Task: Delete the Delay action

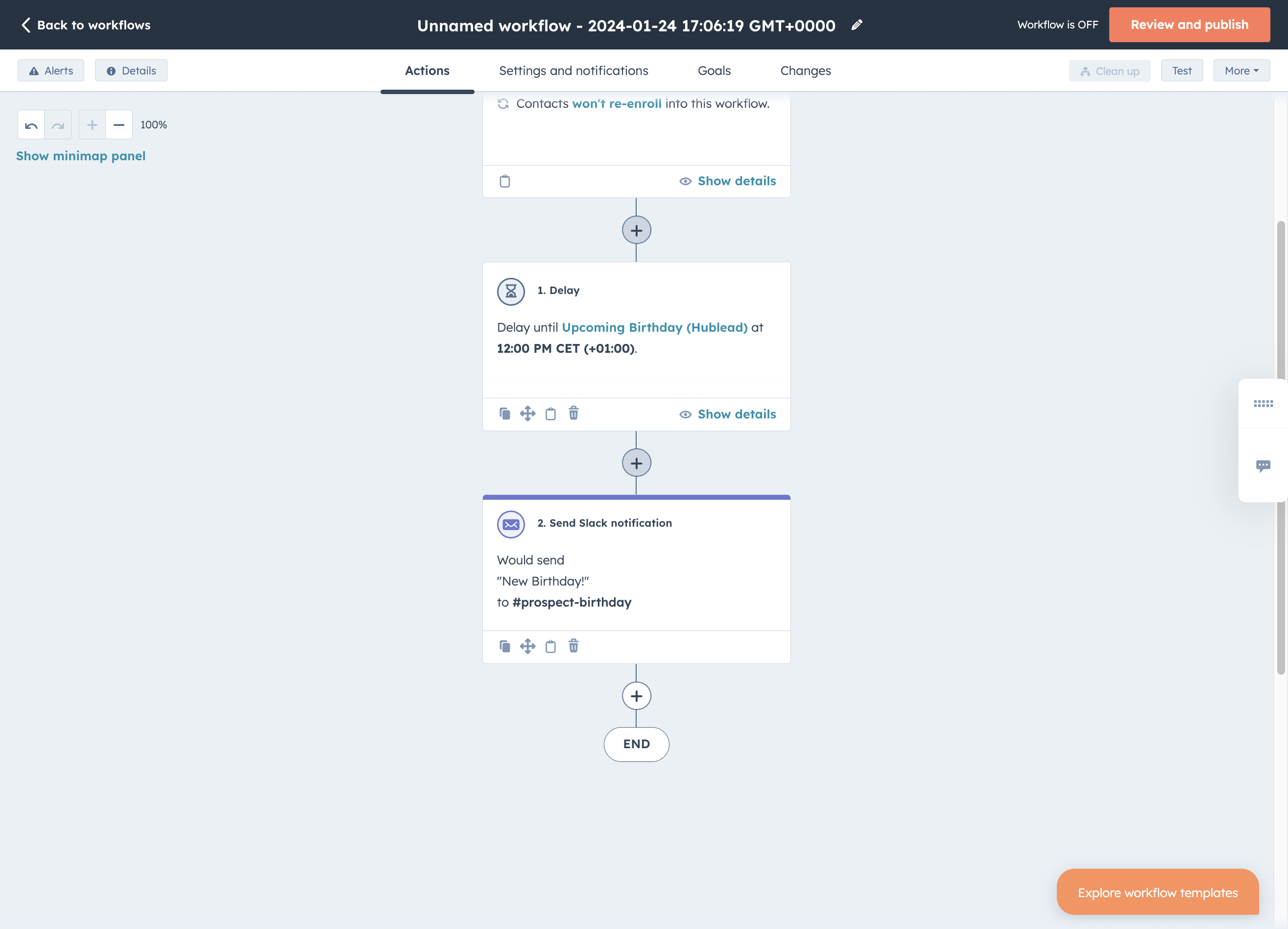Action: point(573,413)
